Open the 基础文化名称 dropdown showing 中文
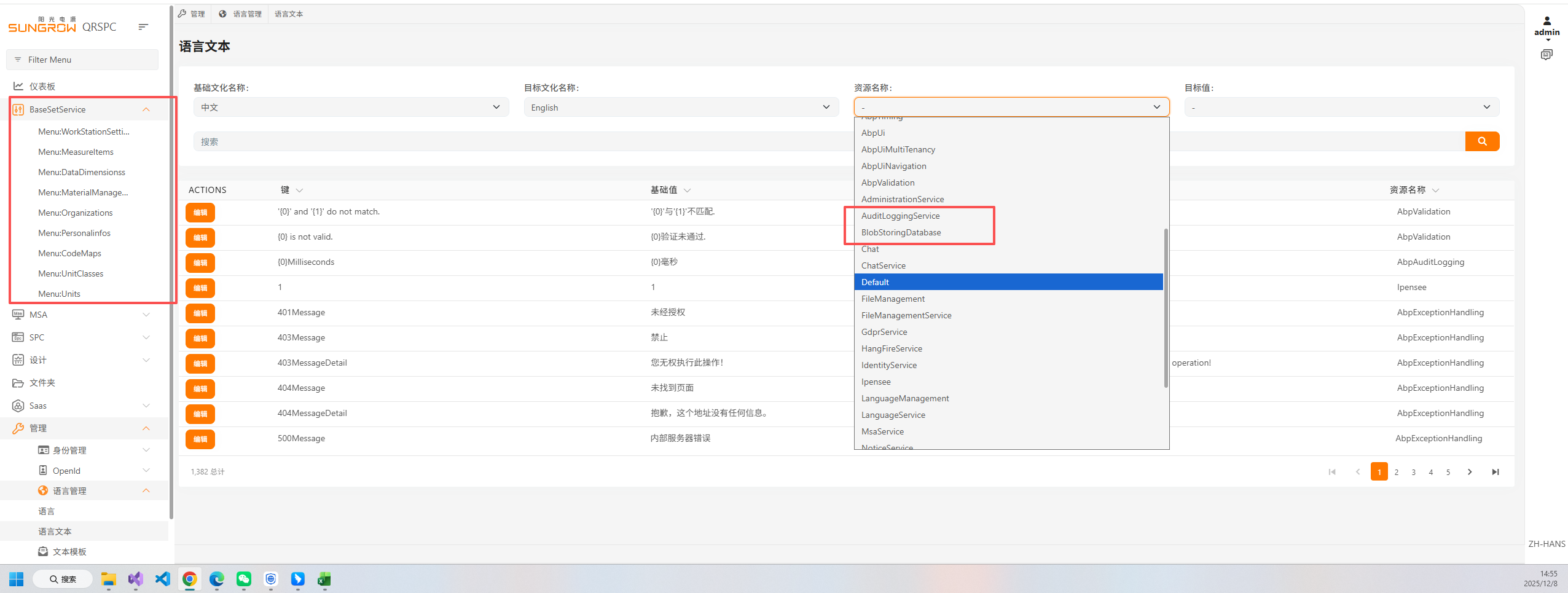This screenshot has height=593, width=1568. [x=351, y=108]
